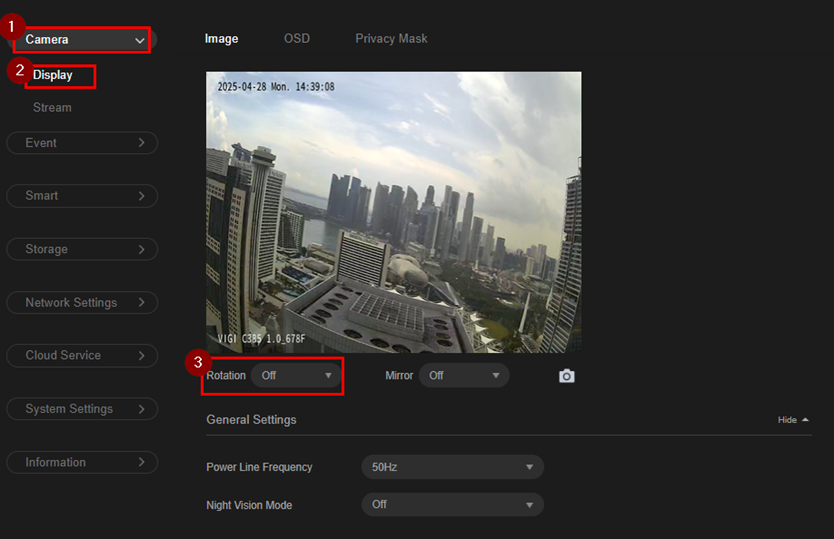Select Display under Camera menu
This screenshot has width=834, height=539.
coord(53,75)
